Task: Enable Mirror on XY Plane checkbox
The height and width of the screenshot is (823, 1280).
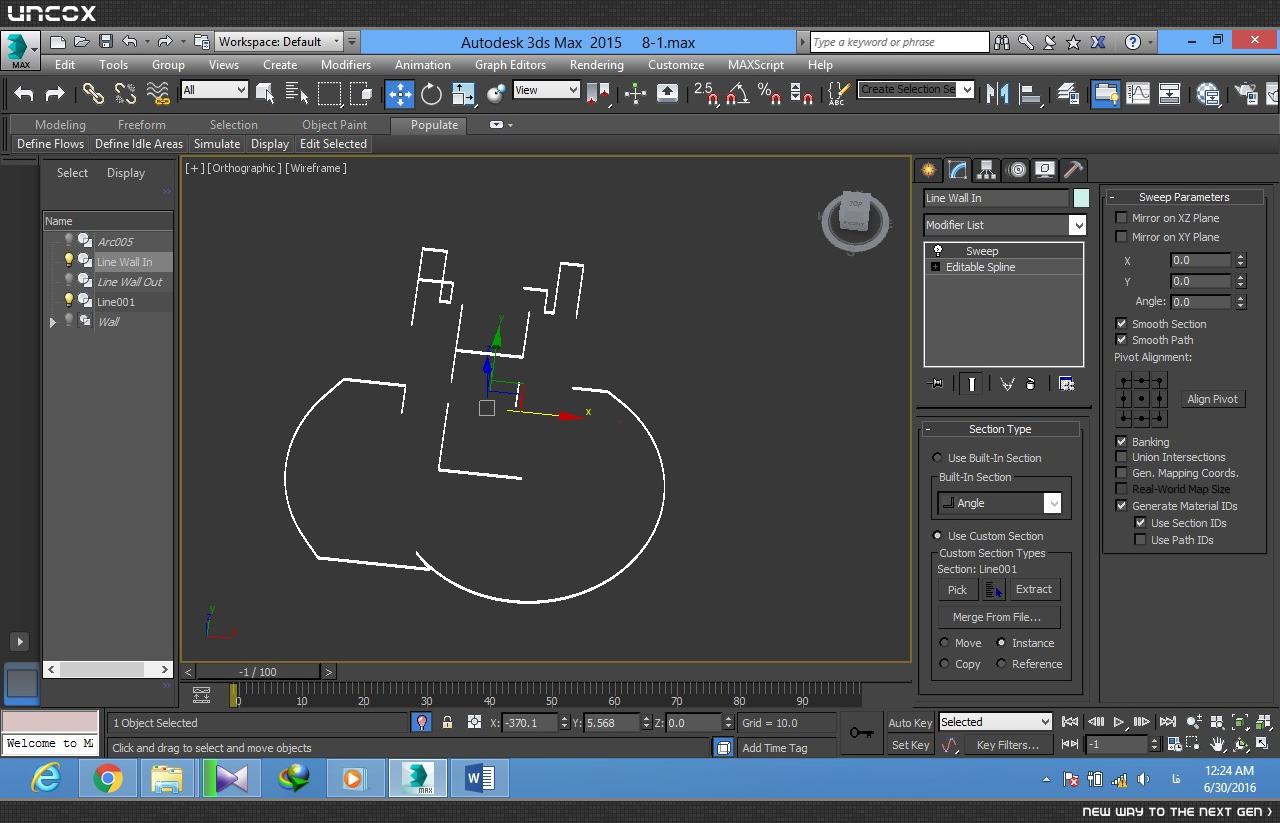Action: 1121,237
